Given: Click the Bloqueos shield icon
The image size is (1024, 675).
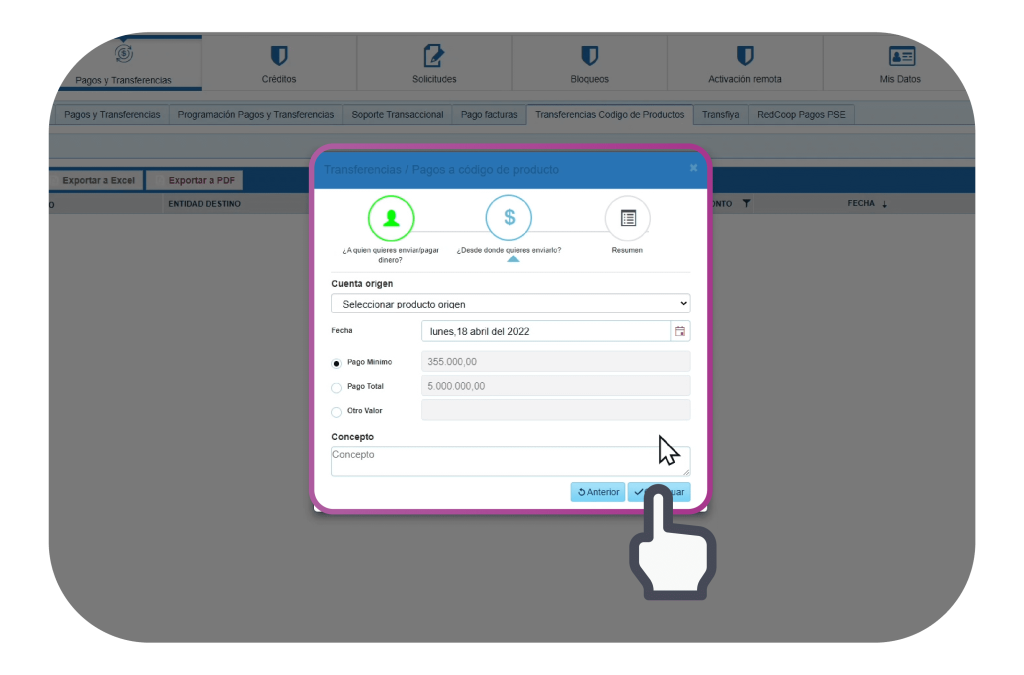Looking at the screenshot, I should (x=590, y=56).
